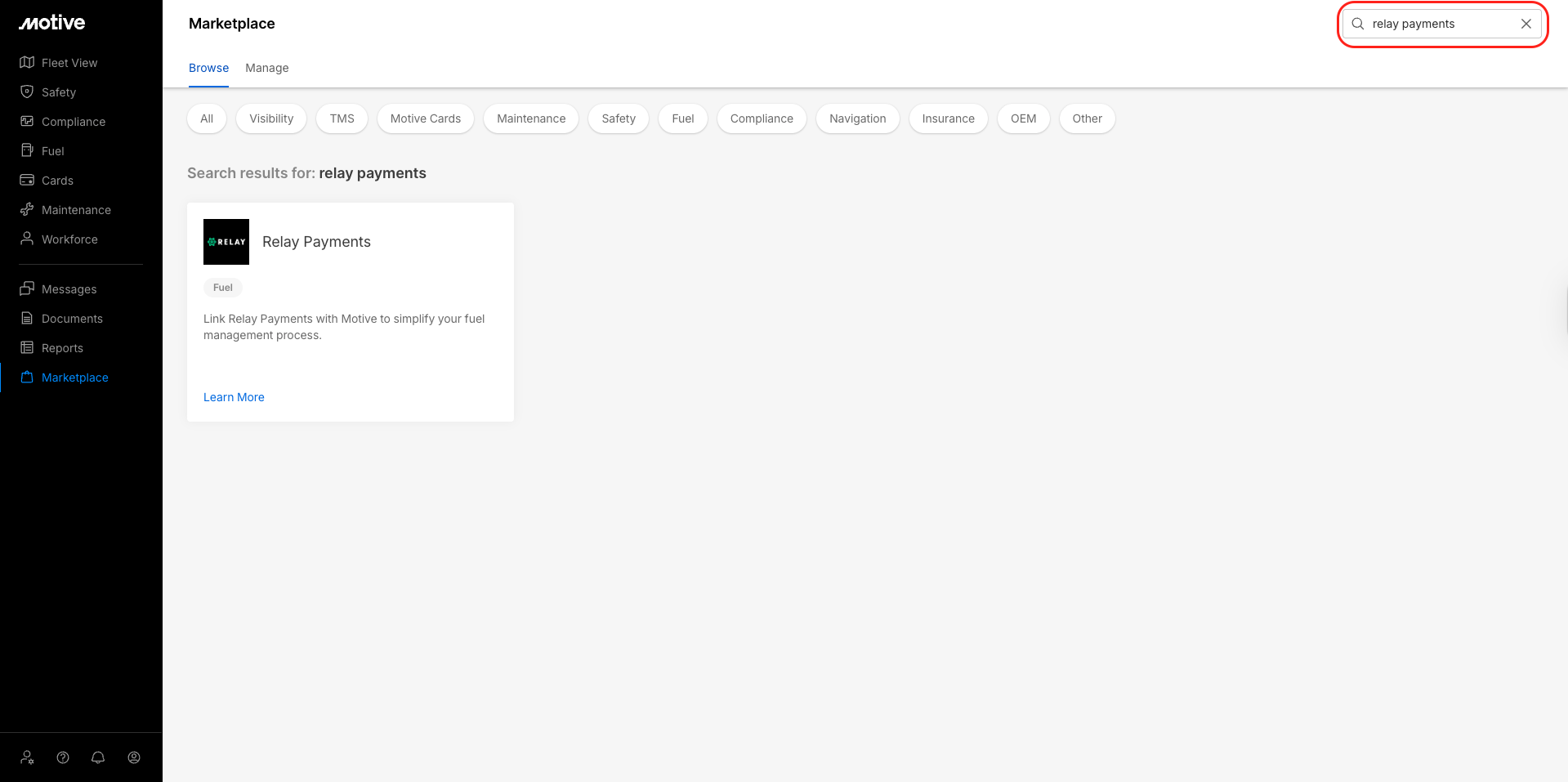
Task: Open Compliance from the left sidebar icon
Action: 27,122
